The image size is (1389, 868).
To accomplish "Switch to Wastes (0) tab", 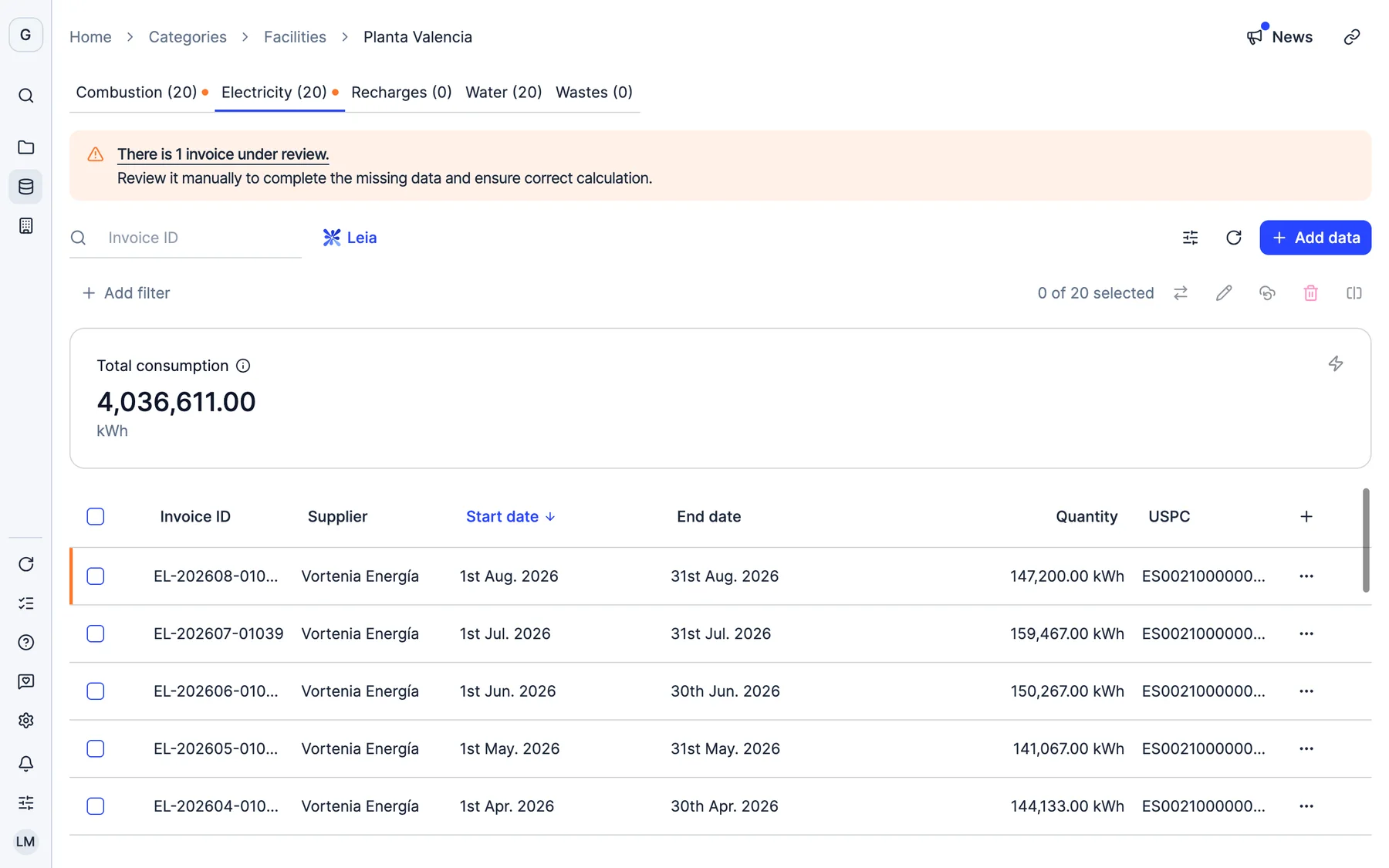I will pyautogui.click(x=593, y=93).
